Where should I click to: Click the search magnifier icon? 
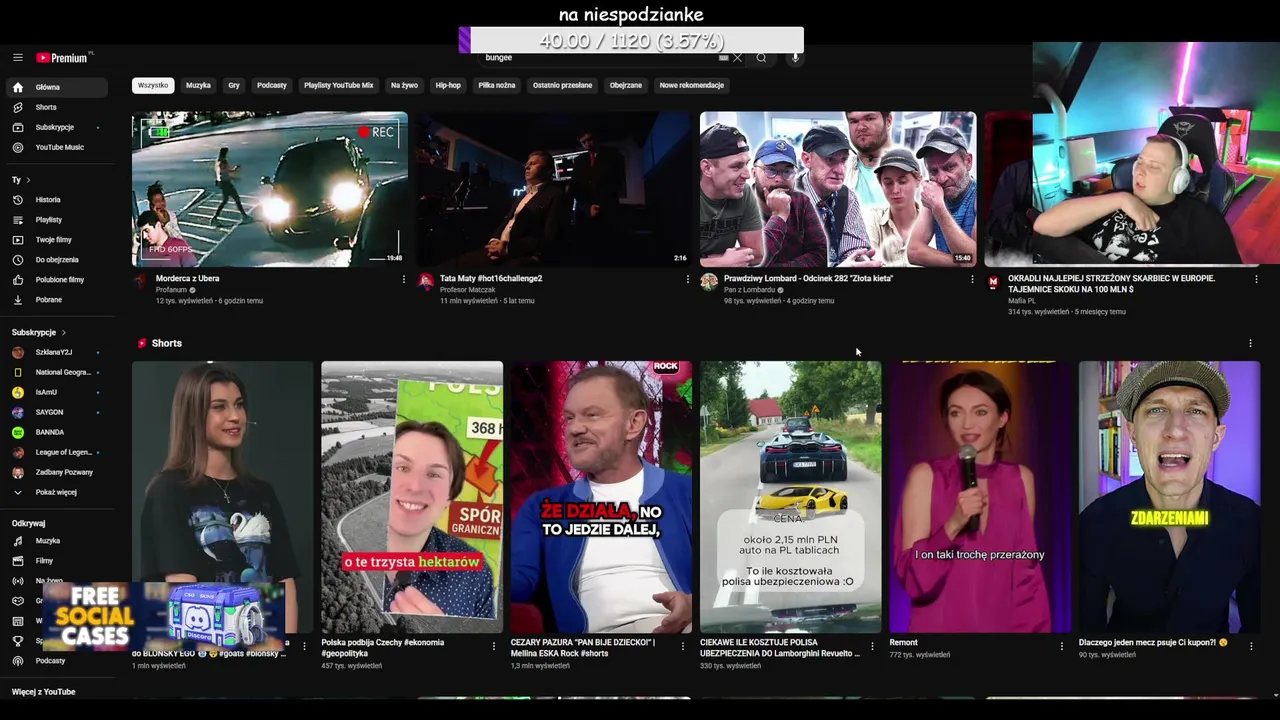(761, 58)
